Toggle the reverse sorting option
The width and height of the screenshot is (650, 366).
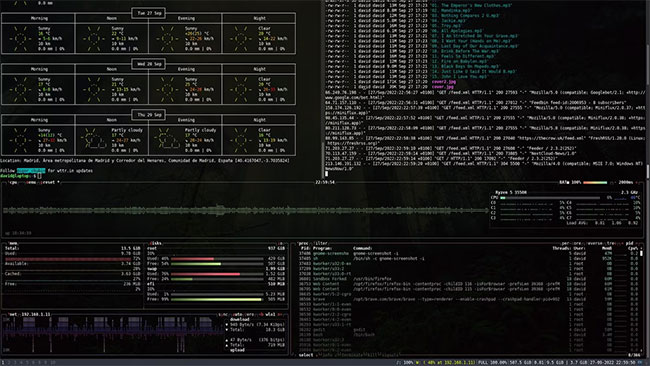[594, 243]
